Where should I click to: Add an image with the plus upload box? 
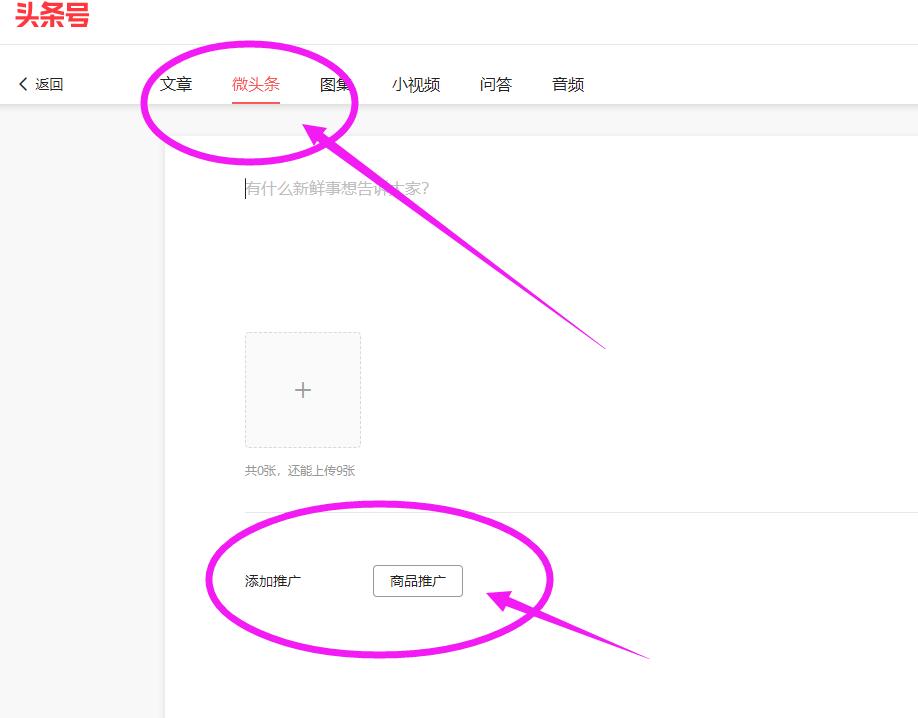[x=303, y=390]
